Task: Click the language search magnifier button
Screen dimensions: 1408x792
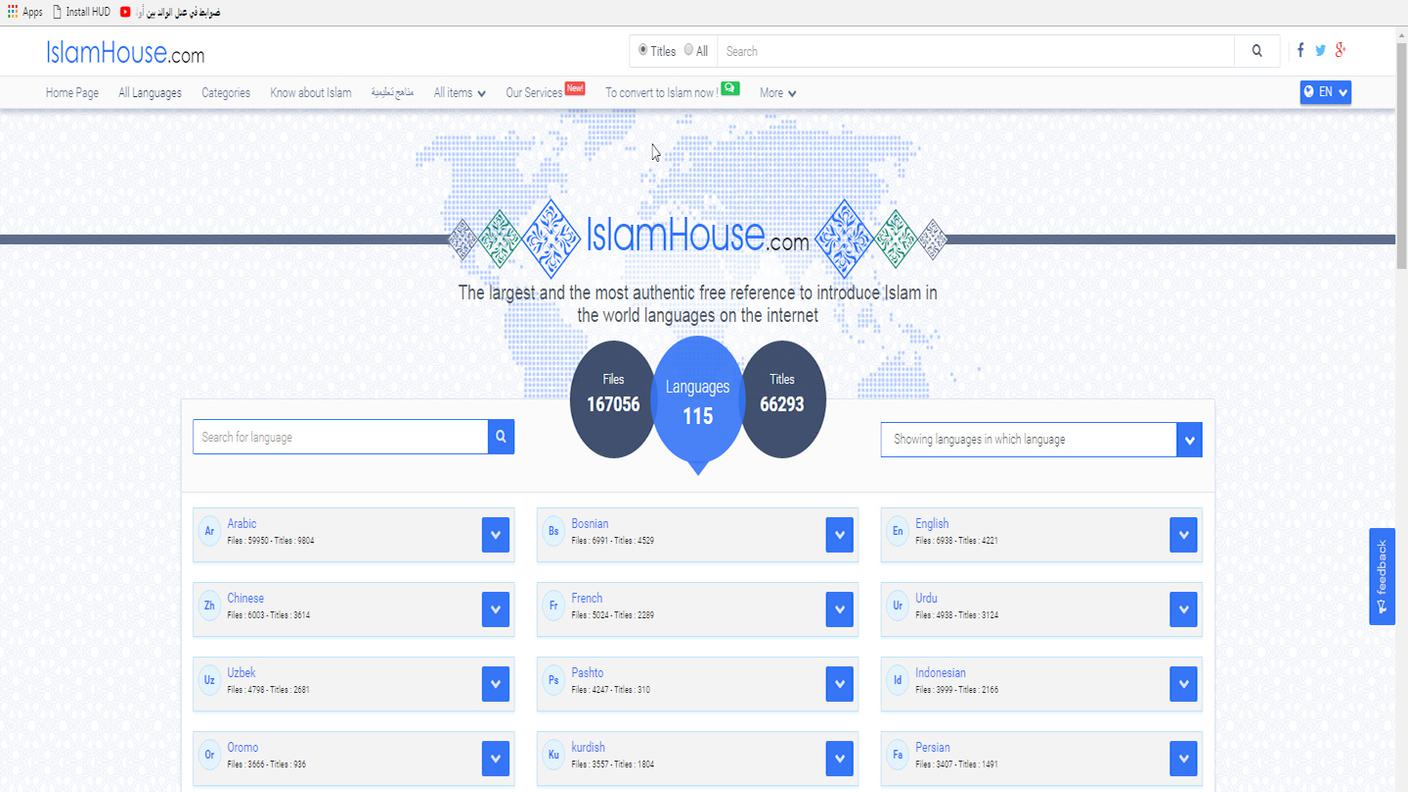Action: (501, 437)
